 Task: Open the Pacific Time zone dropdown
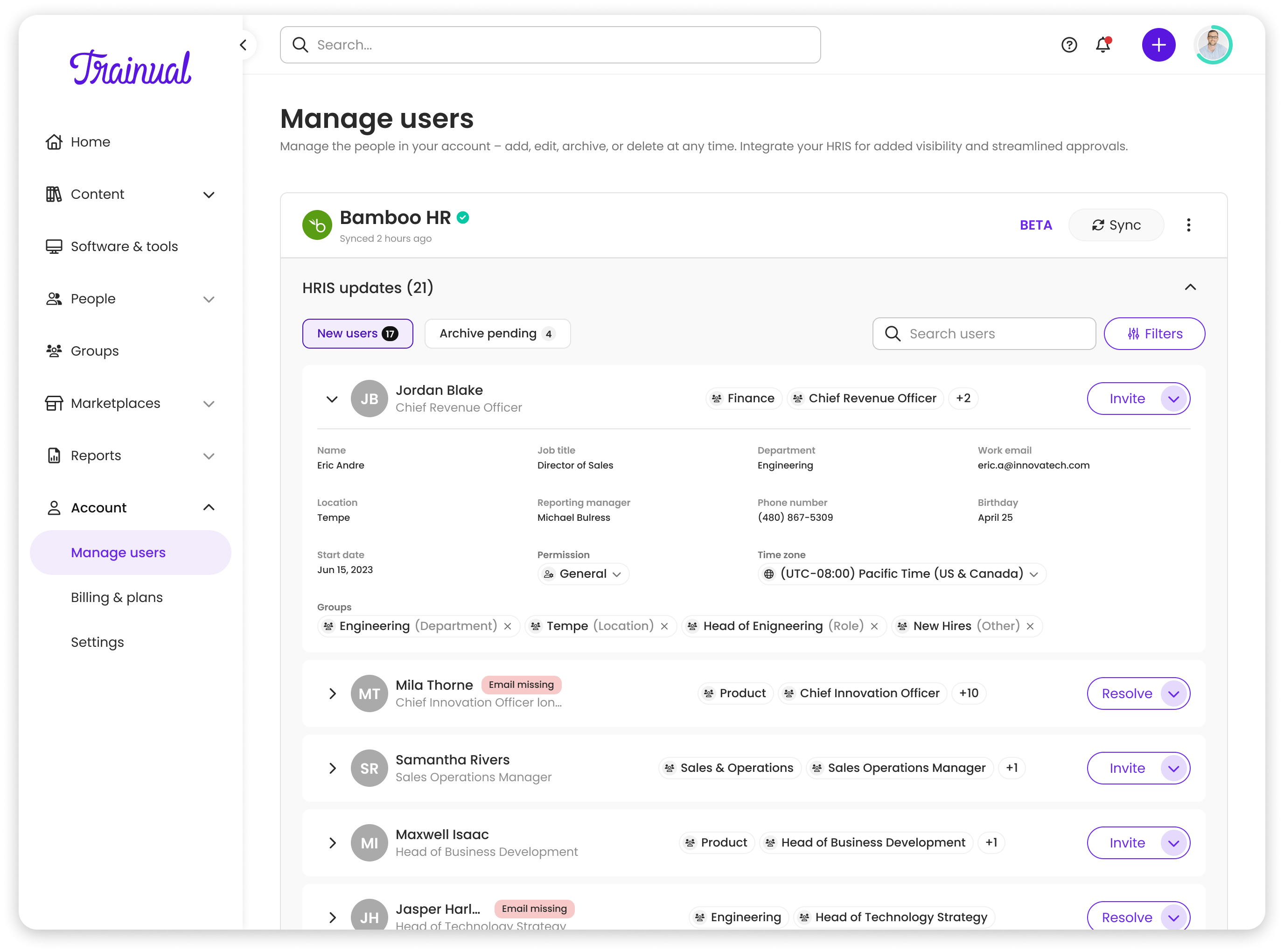pos(901,574)
